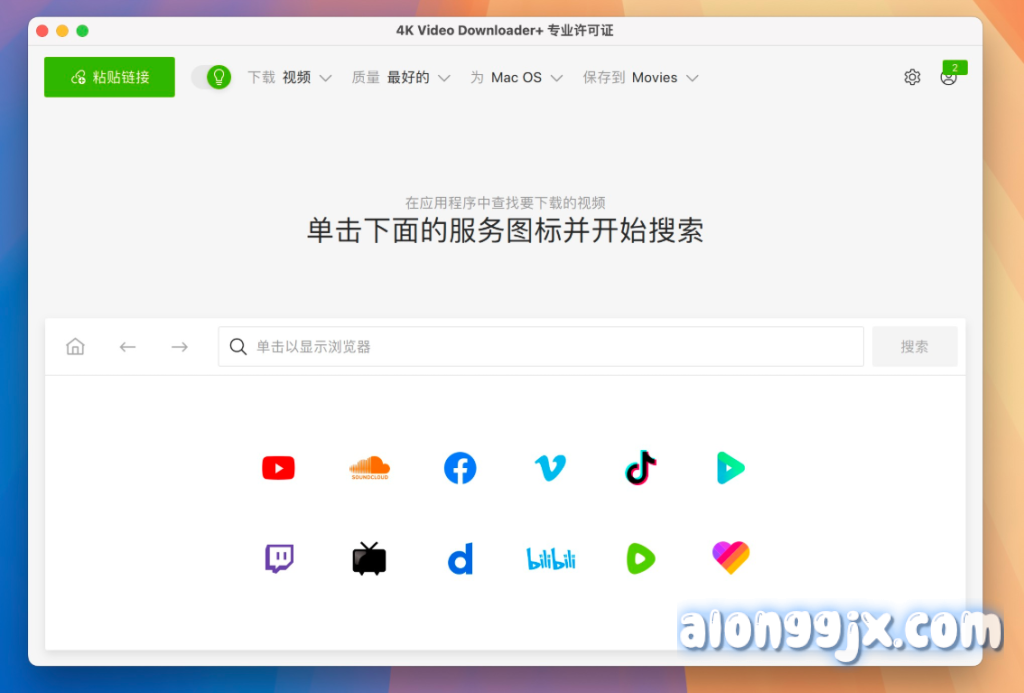Open the TikTok service icon

pyautogui.click(x=640, y=467)
